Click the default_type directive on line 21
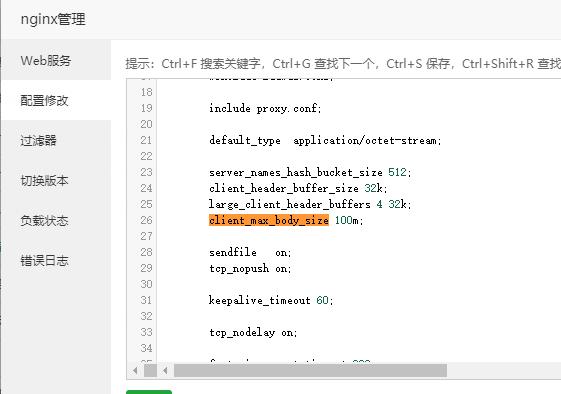This screenshot has width=561, height=394. pyautogui.click(x=245, y=140)
